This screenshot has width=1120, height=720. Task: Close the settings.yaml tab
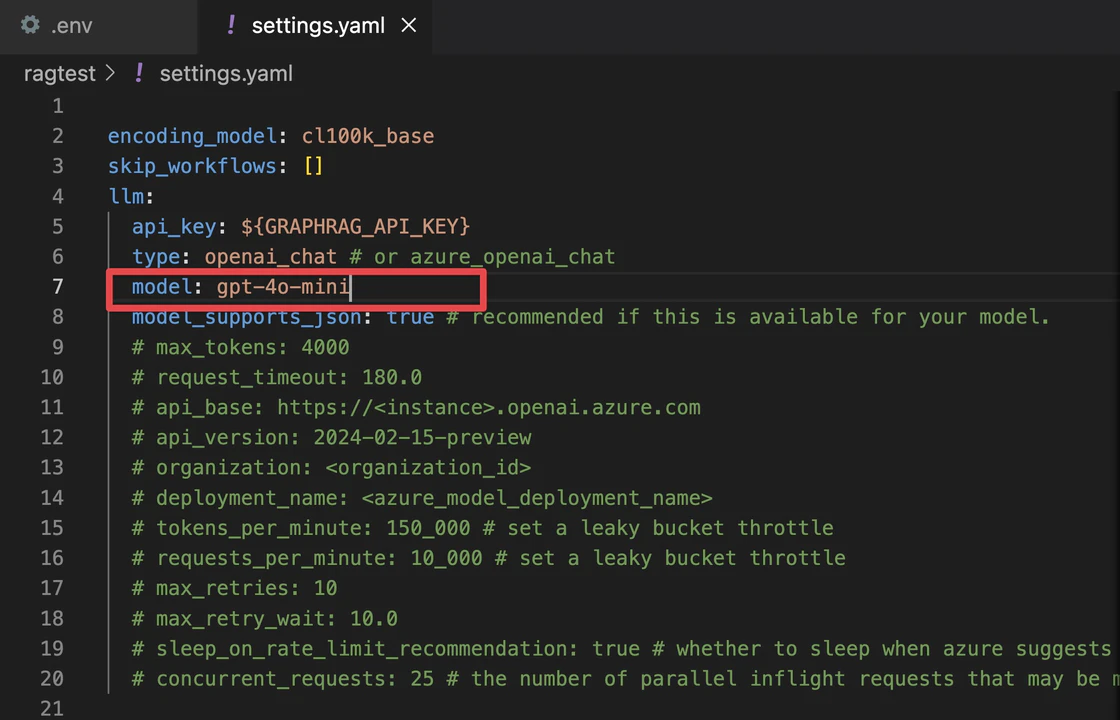click(x=409, y=26)
